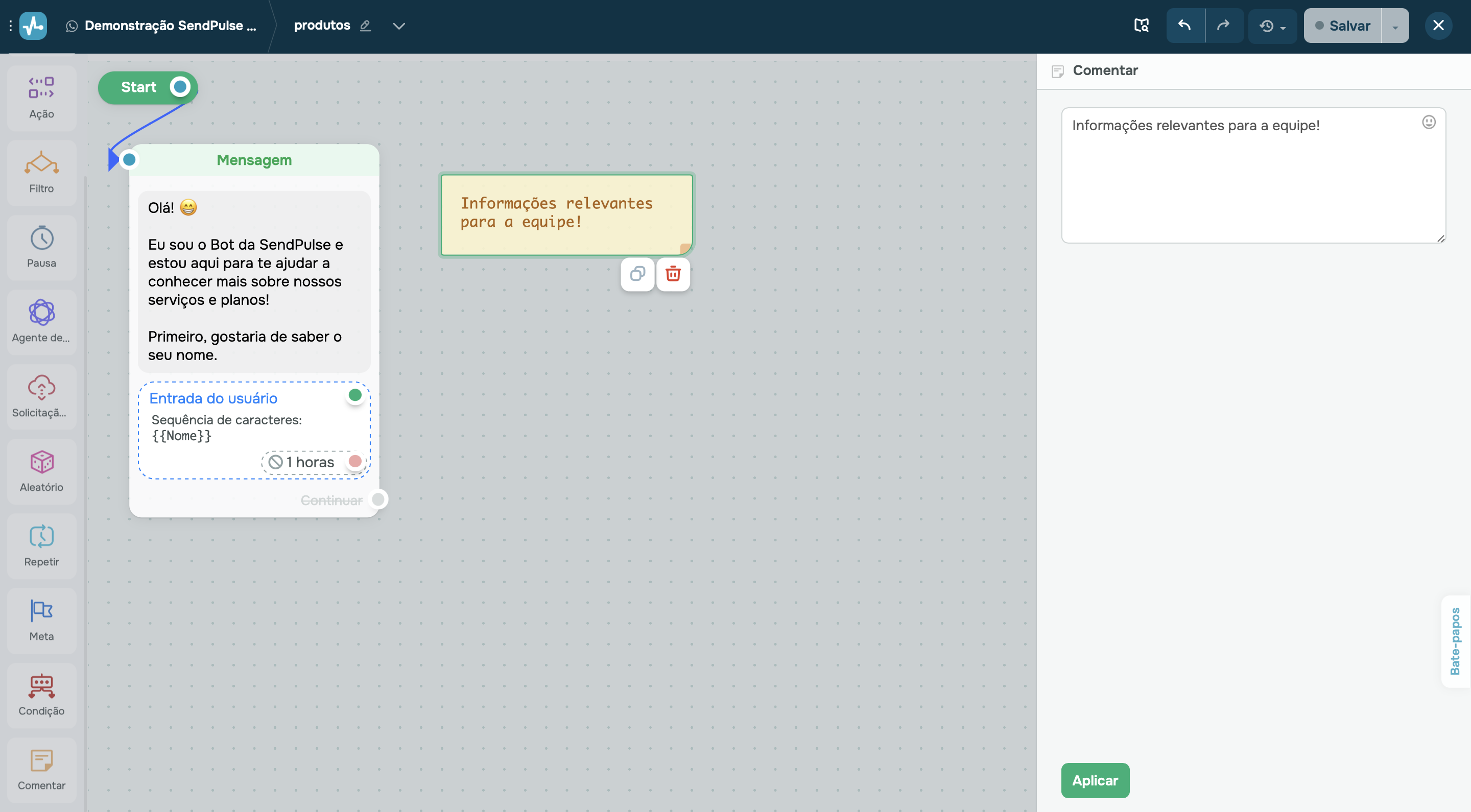Close the flow editor with X
This screenshot has height=812, width=1471.
pos(1438,26)
